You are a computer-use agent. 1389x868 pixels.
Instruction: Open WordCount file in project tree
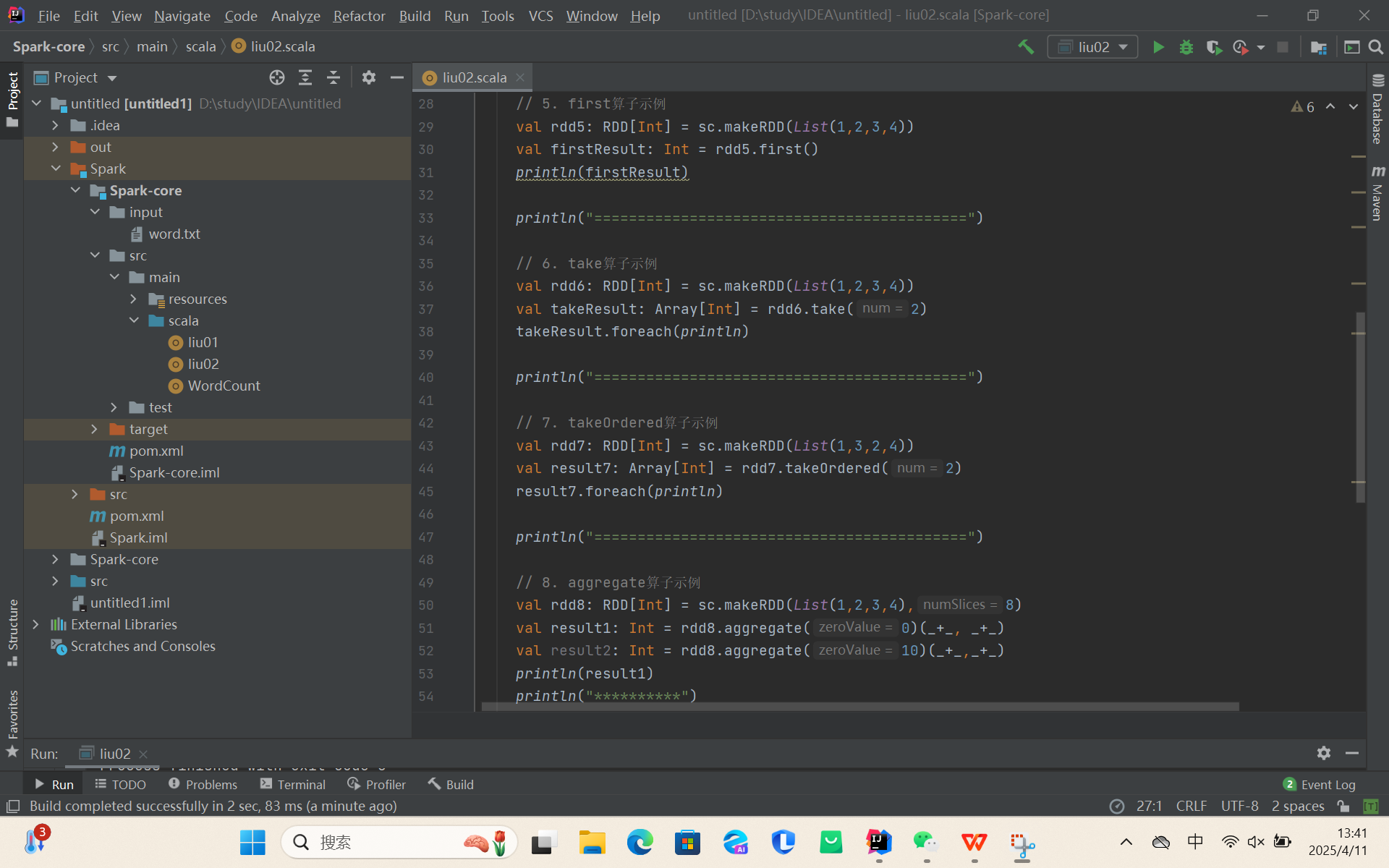click(x=224, y=386)
